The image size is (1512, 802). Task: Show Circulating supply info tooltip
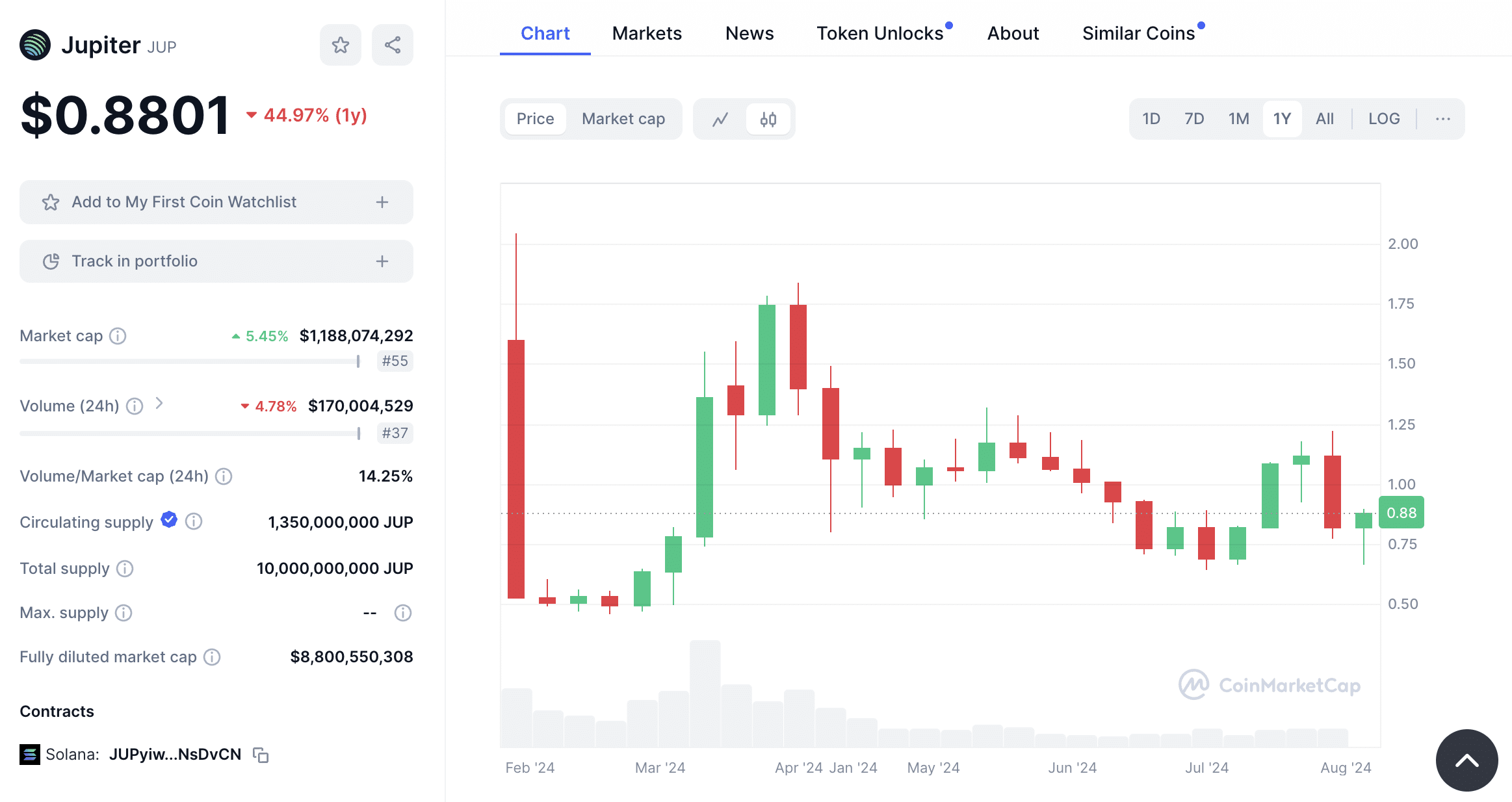(x=194, y=521)
